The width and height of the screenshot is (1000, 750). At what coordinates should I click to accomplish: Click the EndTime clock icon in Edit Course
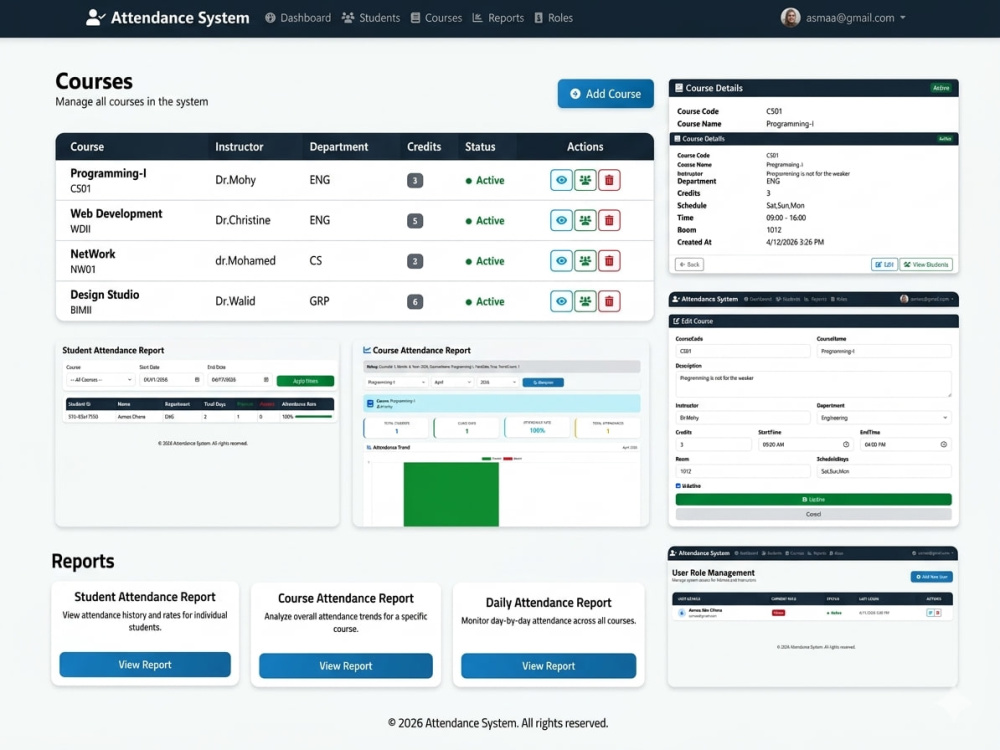(x=943, y=445)
